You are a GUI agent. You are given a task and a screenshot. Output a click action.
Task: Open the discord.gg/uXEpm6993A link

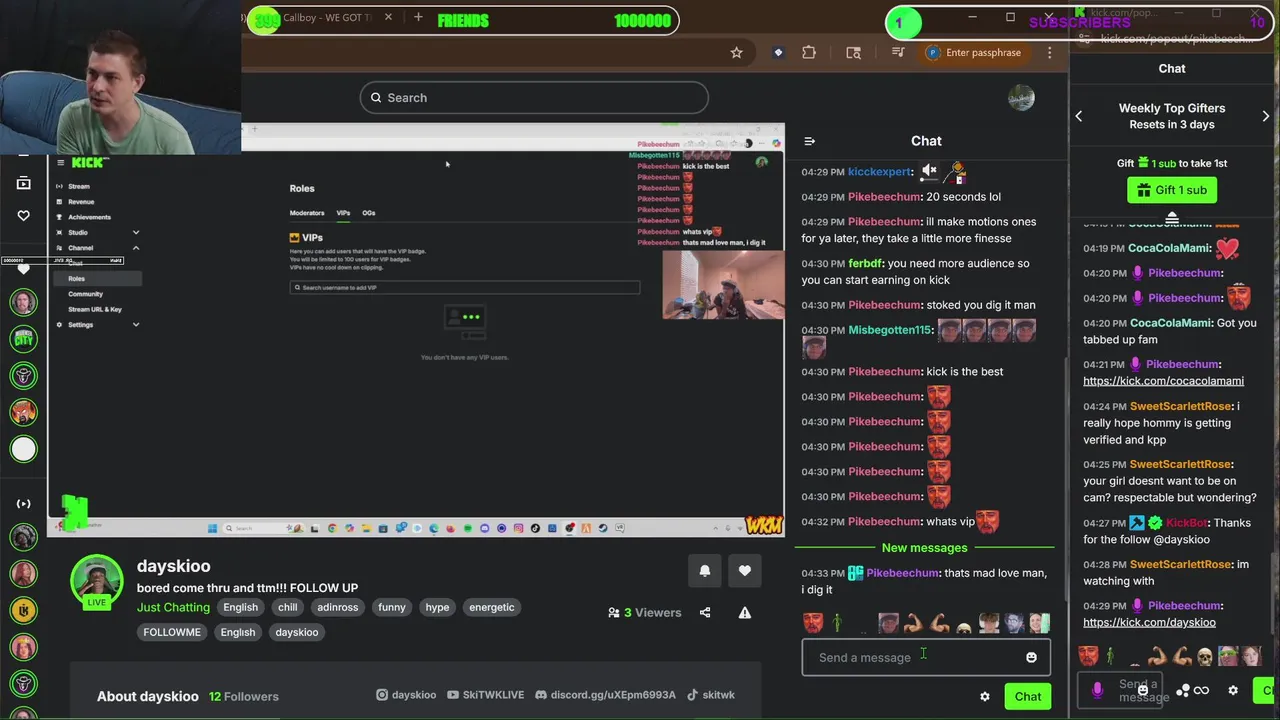(x=606, y=695)
